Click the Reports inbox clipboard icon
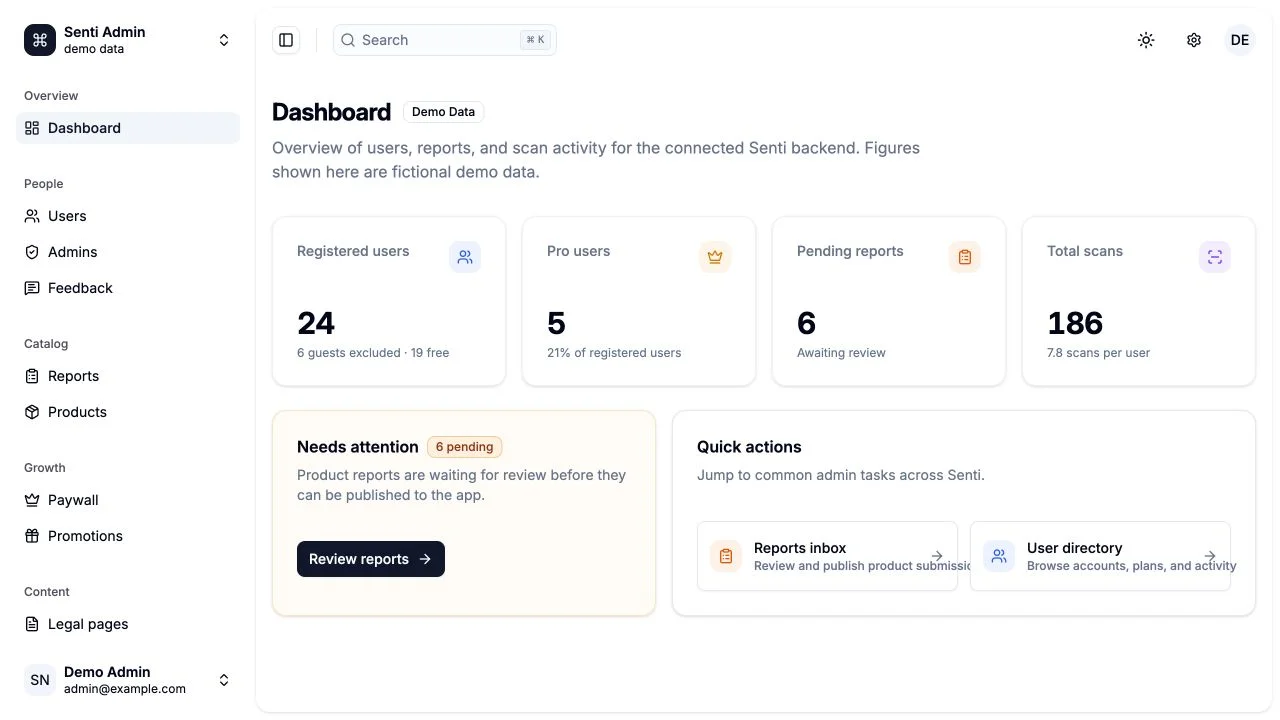The width and height of the screenshot is (1280, 720). (x=726, y=556)
